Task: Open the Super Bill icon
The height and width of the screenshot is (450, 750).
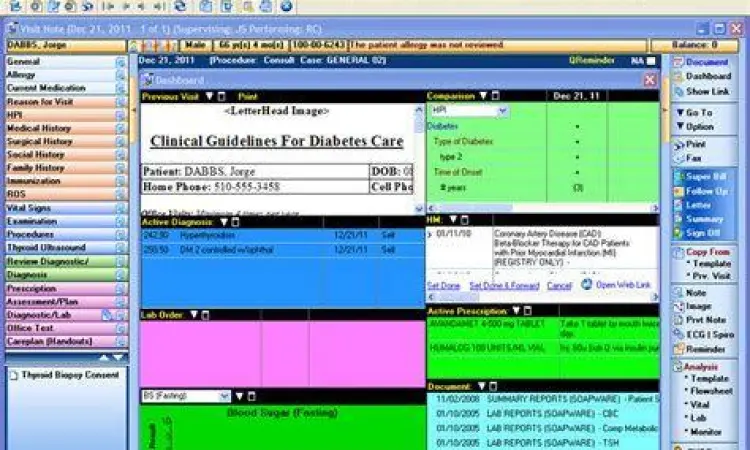Action: click(678, 177)
